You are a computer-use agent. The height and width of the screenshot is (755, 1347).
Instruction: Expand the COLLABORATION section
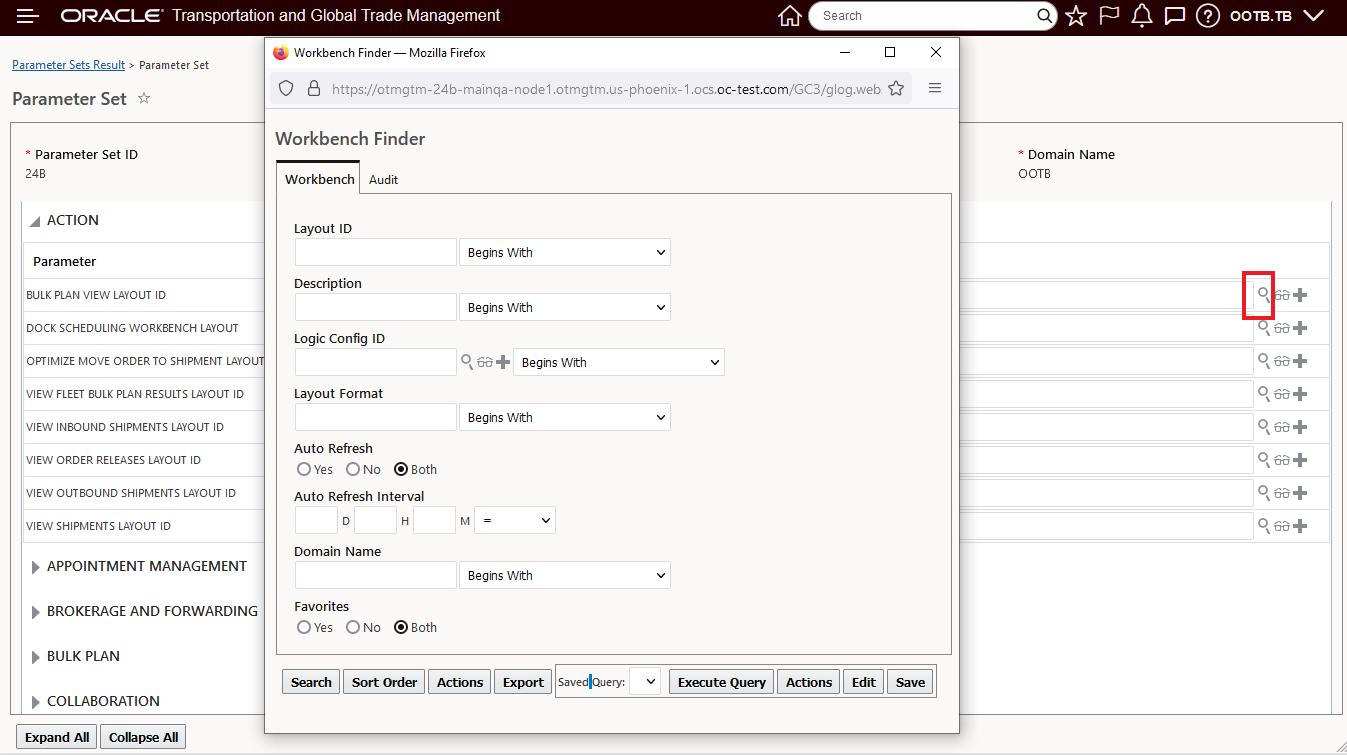point(36,702)
